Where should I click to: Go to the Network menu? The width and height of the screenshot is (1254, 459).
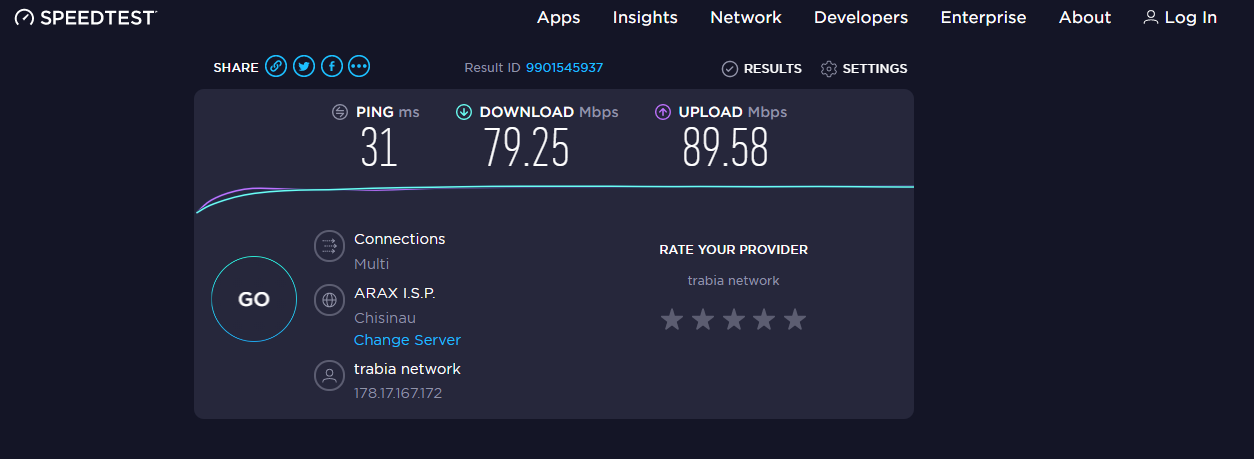pyautogui.click(x=745, y=18)
